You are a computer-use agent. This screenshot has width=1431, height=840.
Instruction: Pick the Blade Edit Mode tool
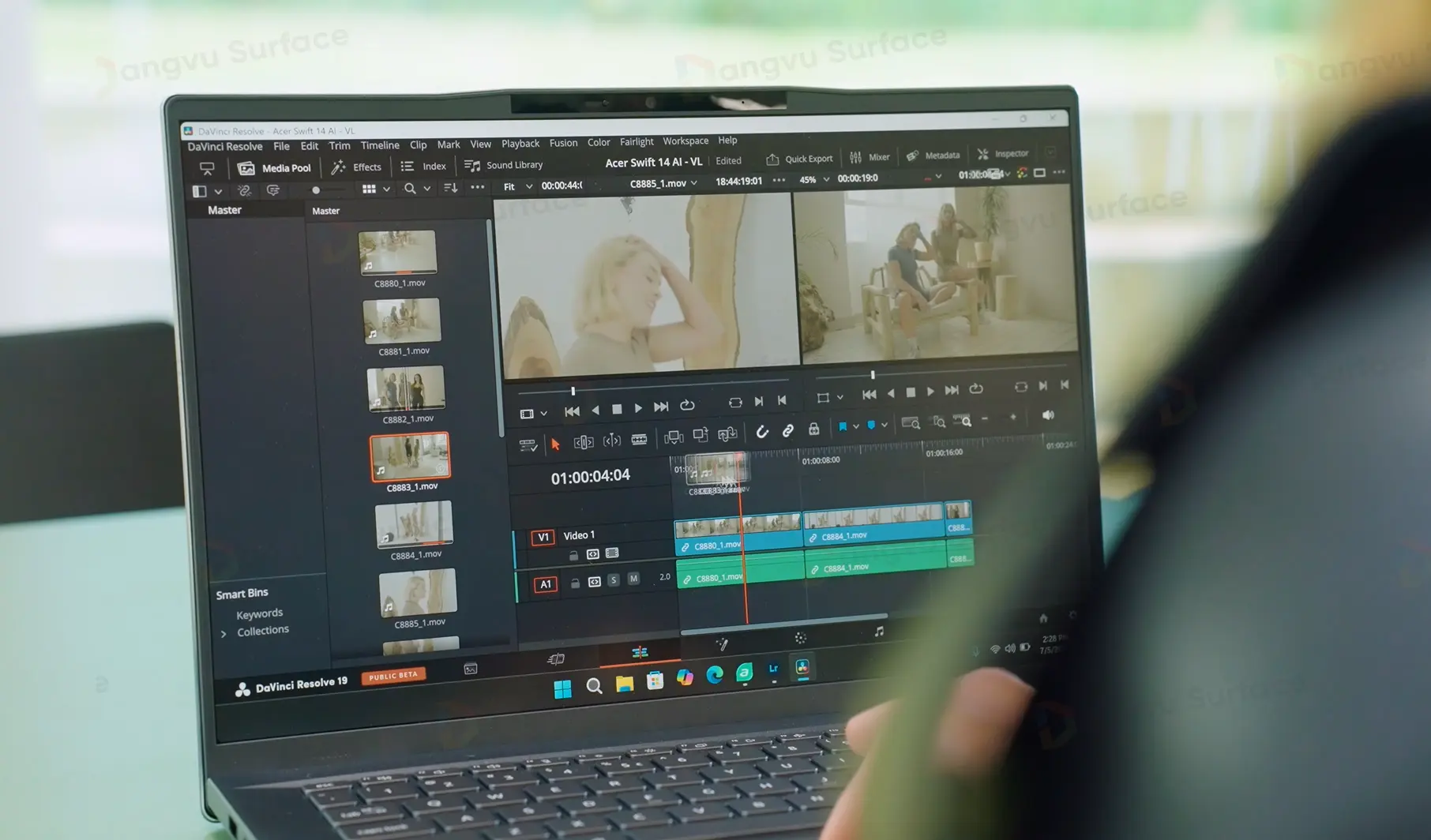[639, 440]
